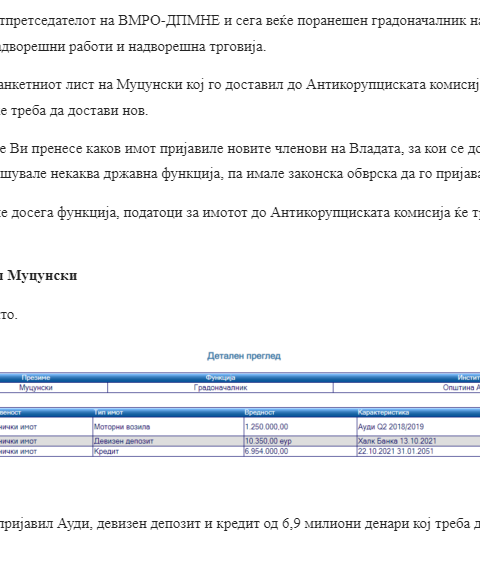Select the 'Девизен депозит' cell
480x562 pixels.
[x=168, y=441]
